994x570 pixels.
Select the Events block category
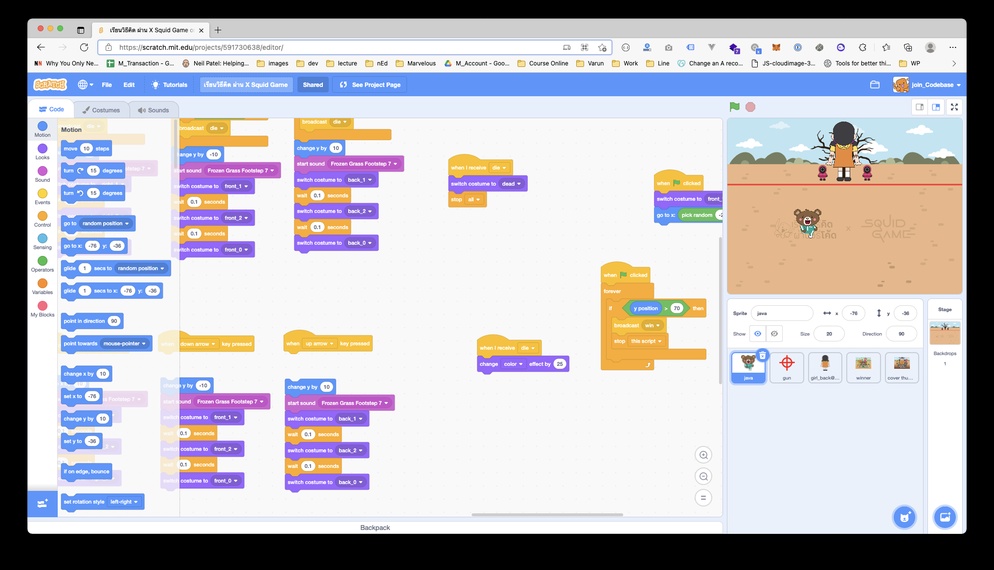pos(42,197)
